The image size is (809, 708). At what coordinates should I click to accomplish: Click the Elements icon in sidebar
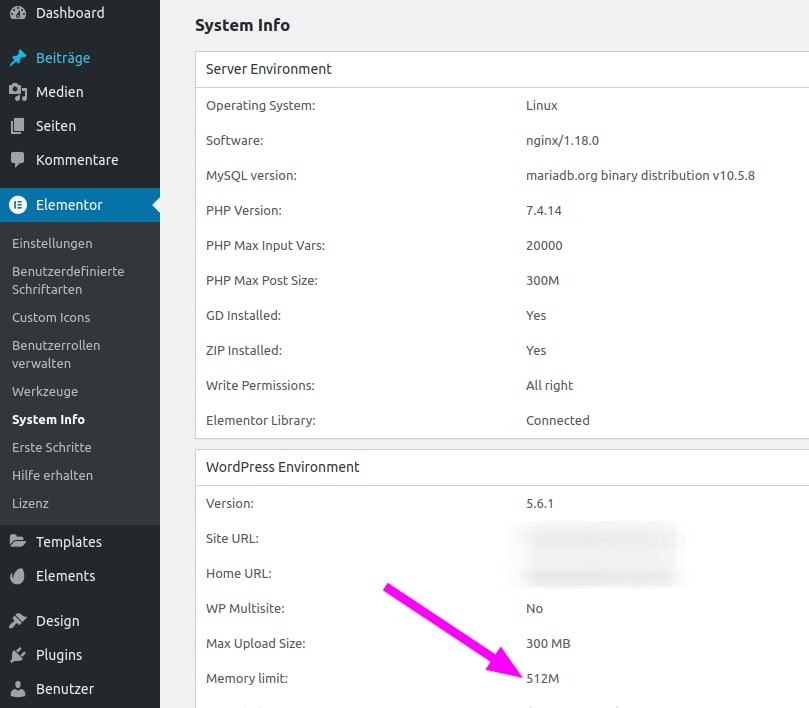18,576
